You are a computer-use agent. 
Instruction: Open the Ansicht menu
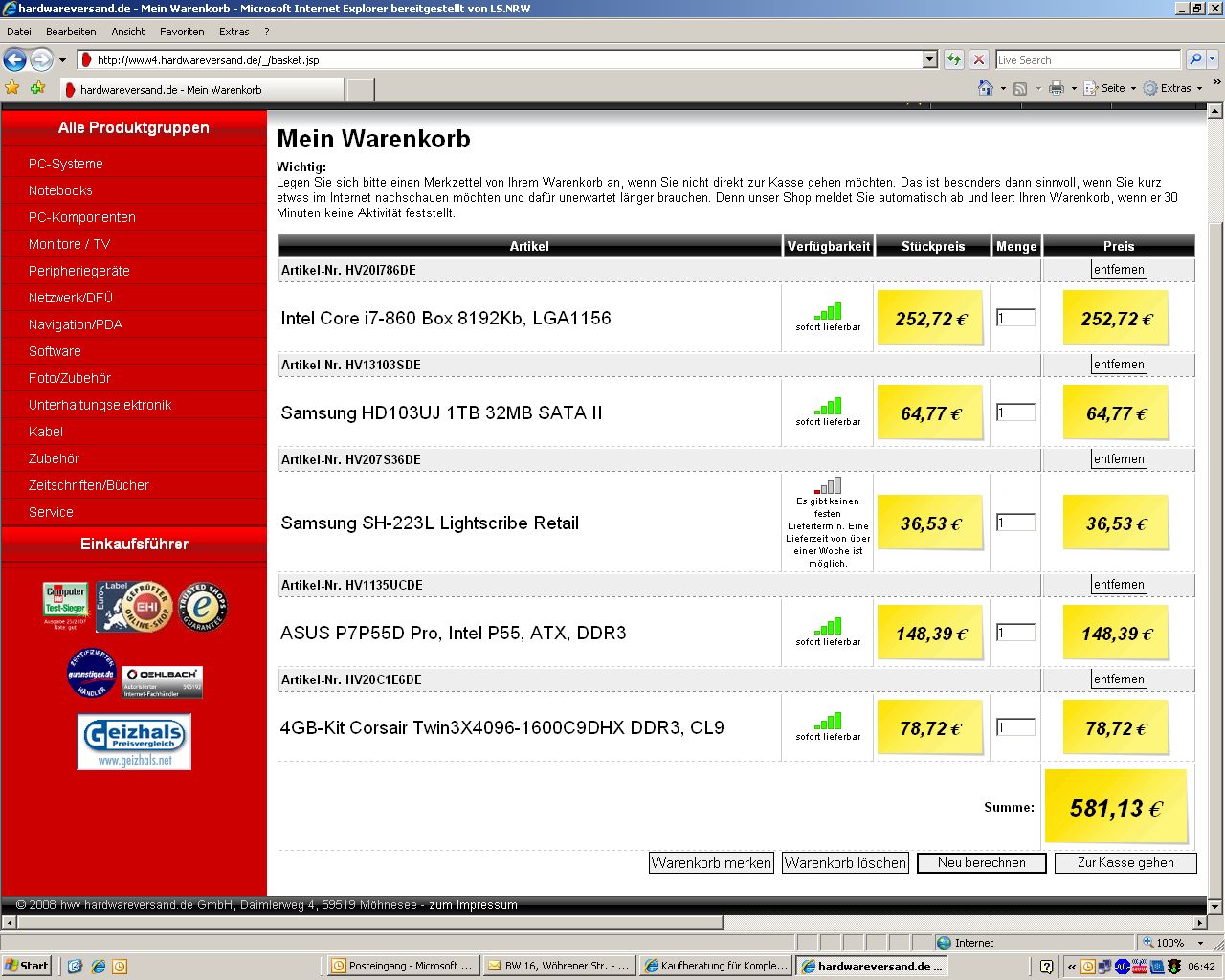point(127,32)
